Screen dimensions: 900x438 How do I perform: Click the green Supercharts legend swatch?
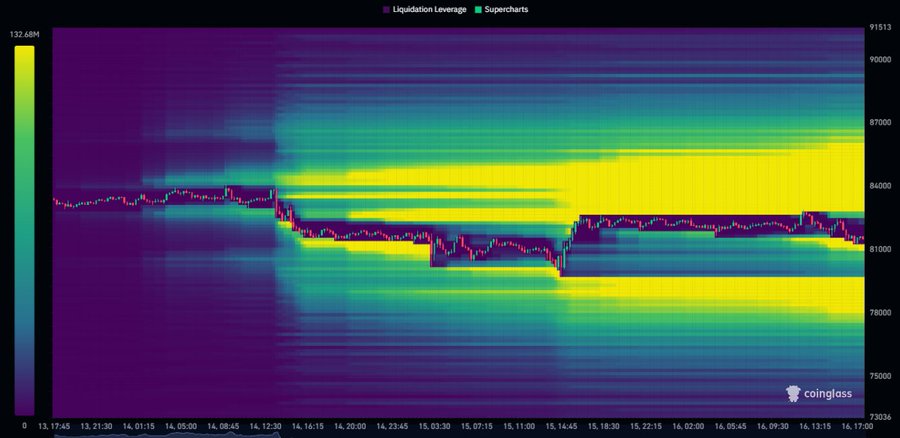tap(478, 10)
